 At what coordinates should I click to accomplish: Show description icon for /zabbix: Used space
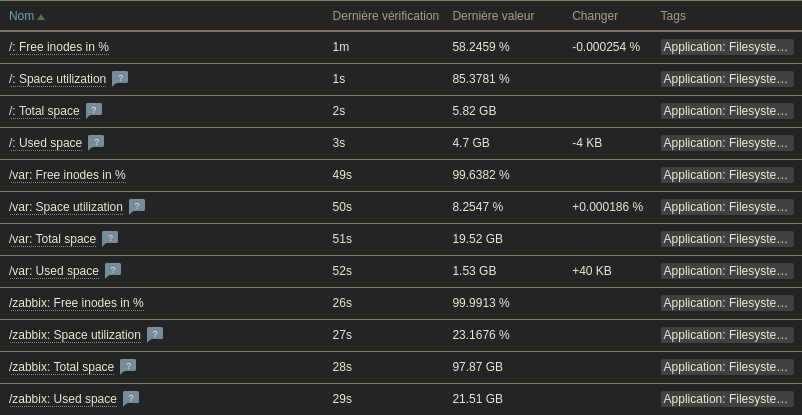pos(131,398)
